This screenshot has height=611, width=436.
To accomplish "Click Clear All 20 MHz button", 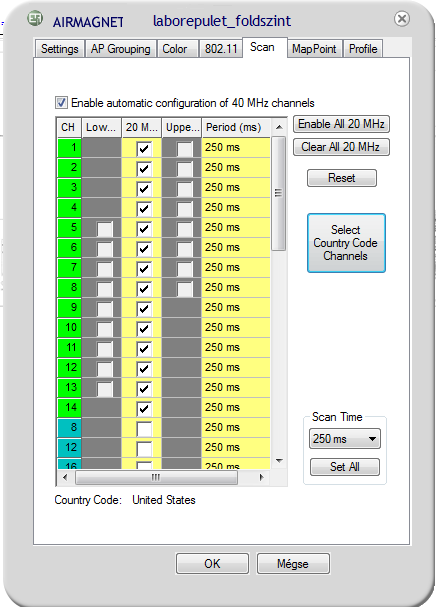I will coord(341,147).
